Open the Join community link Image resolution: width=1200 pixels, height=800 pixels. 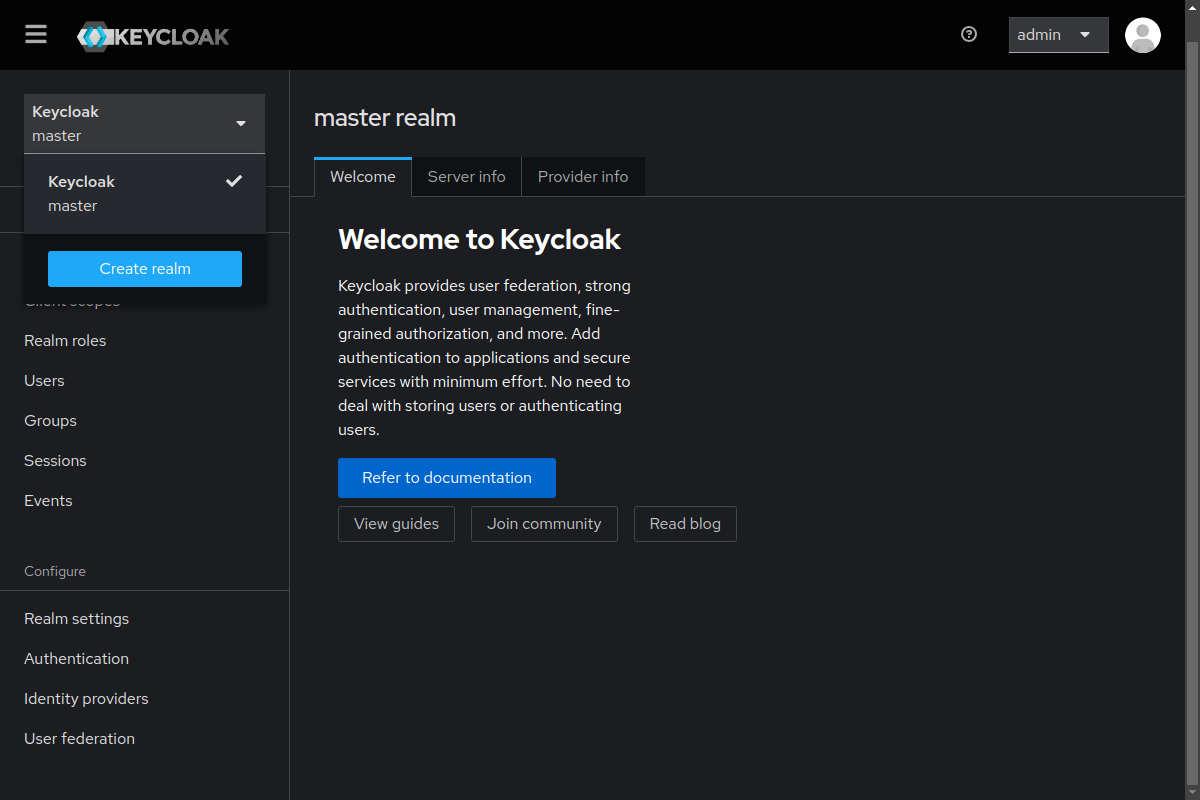pos(544,524)
